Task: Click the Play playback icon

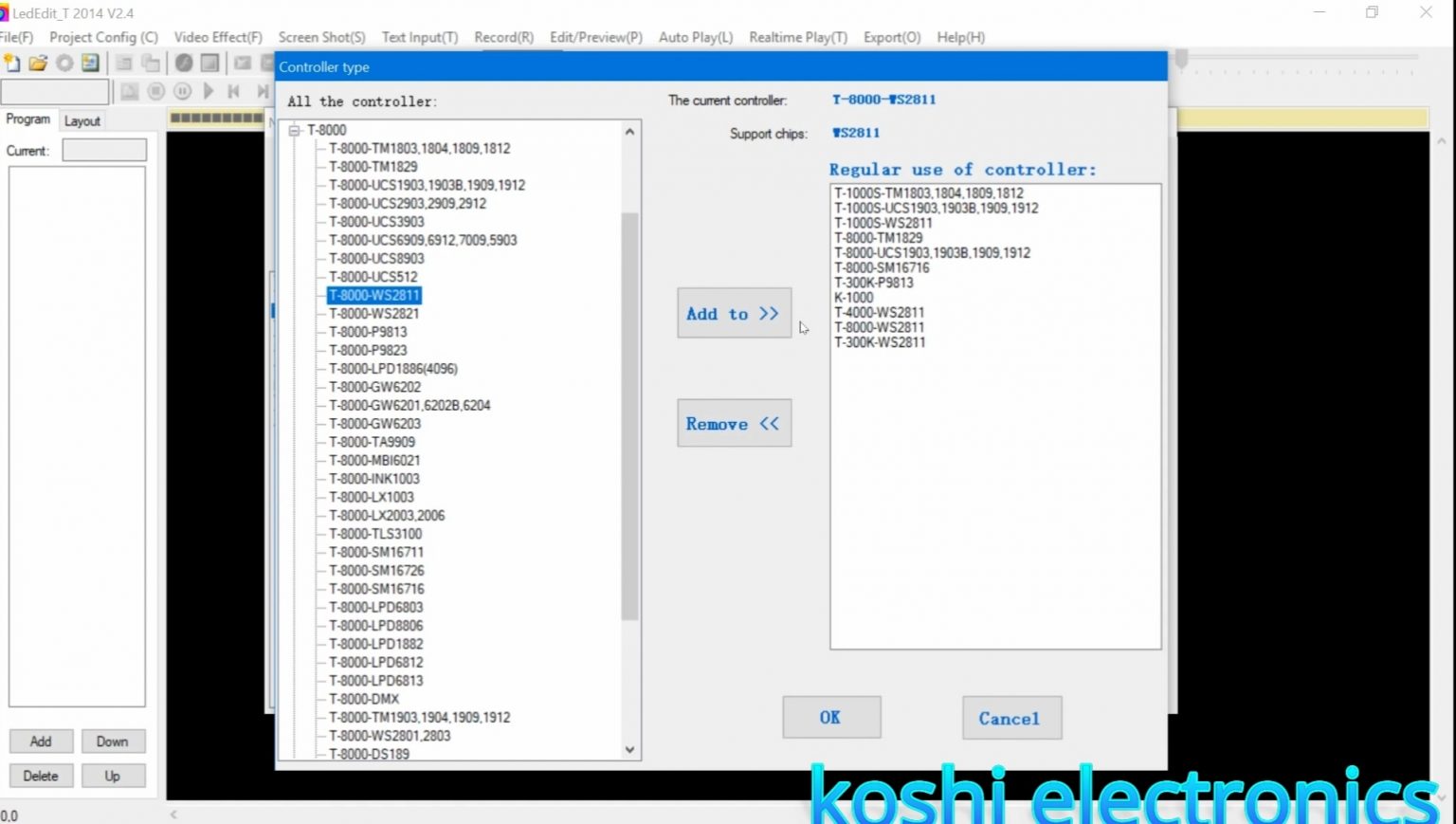Action: coord(208,91)
